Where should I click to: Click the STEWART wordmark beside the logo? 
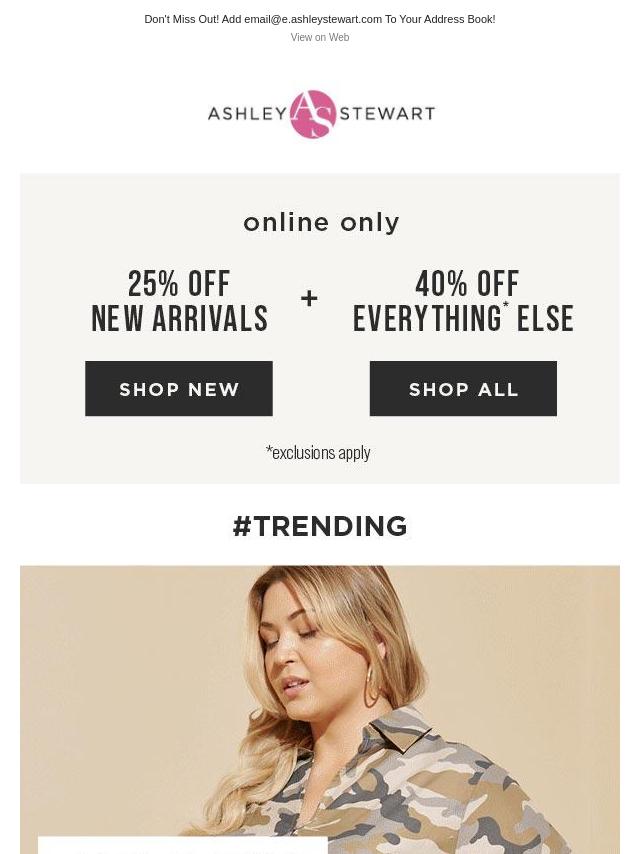click(387, 113)
